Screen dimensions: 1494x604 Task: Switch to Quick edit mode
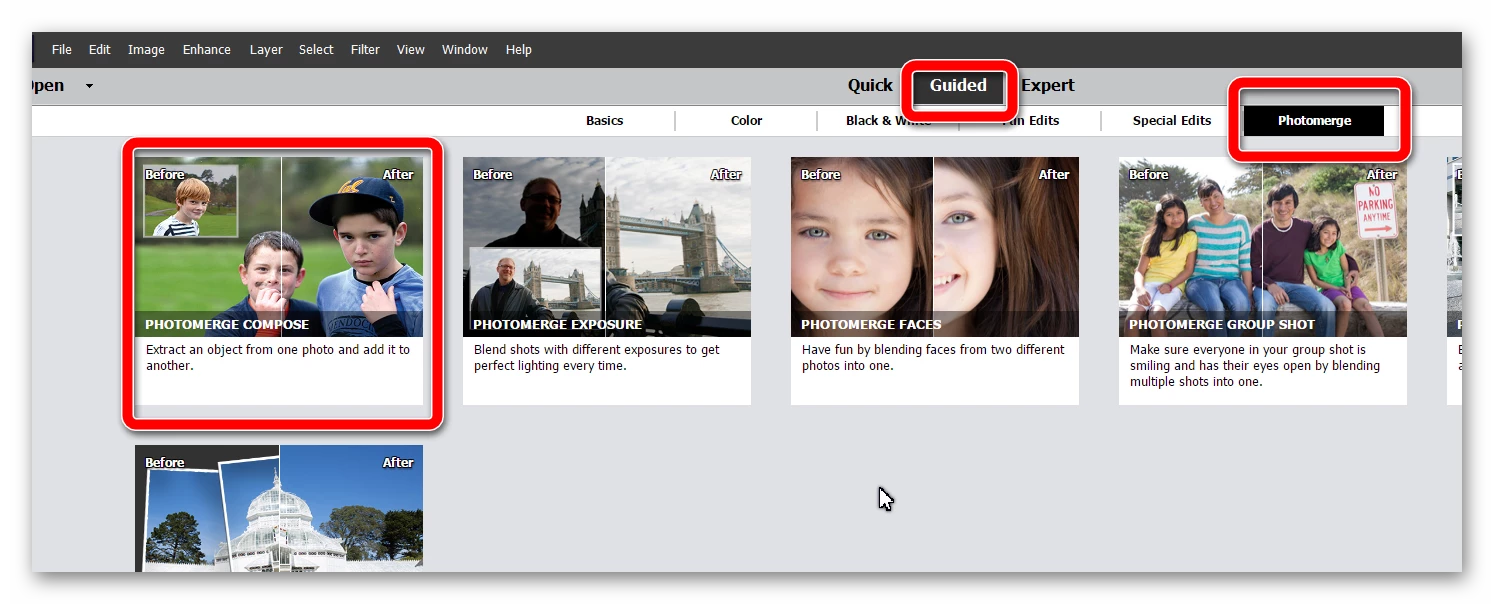[870, 86]
